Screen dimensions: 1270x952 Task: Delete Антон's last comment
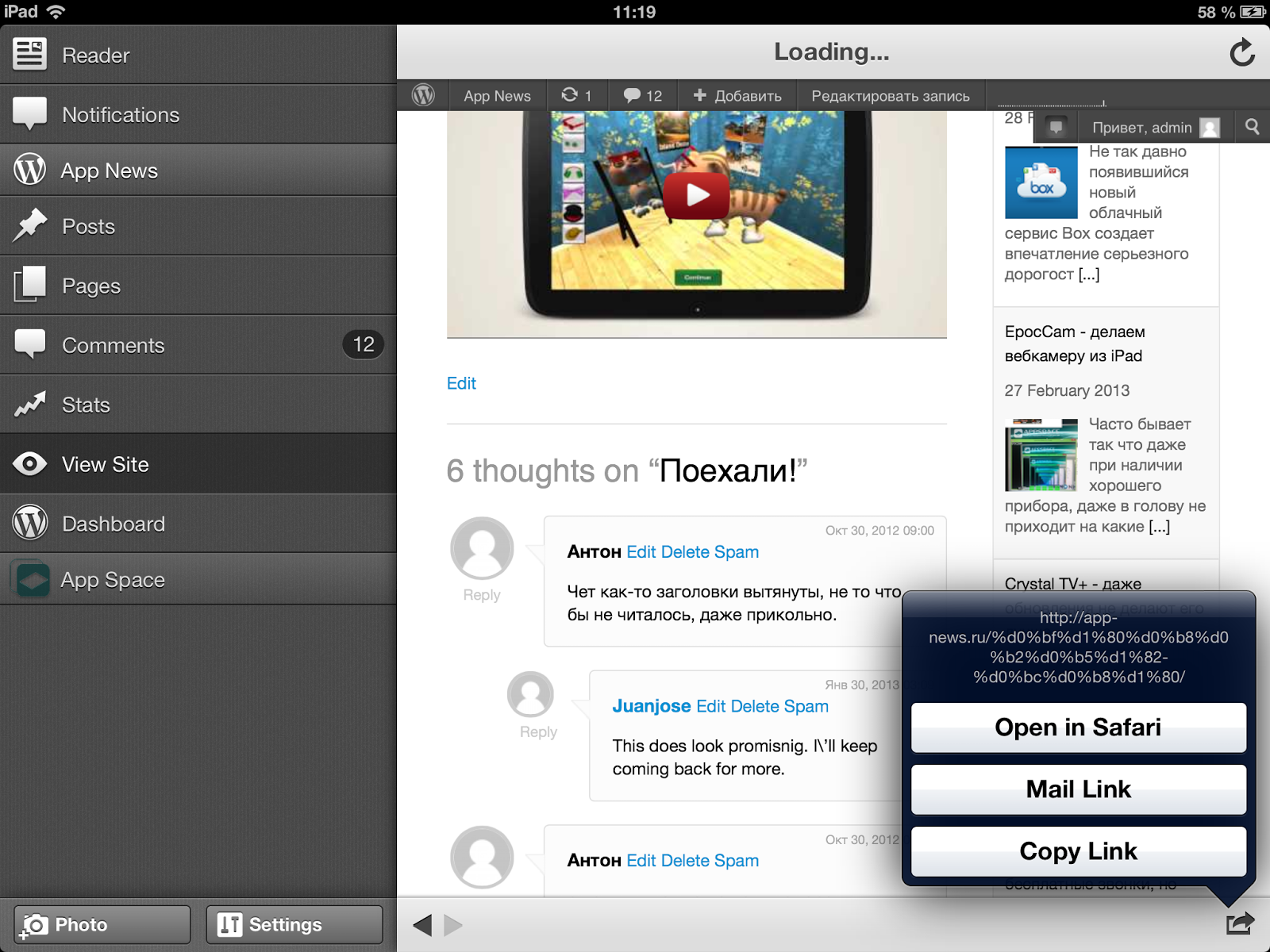coord(685,861)
